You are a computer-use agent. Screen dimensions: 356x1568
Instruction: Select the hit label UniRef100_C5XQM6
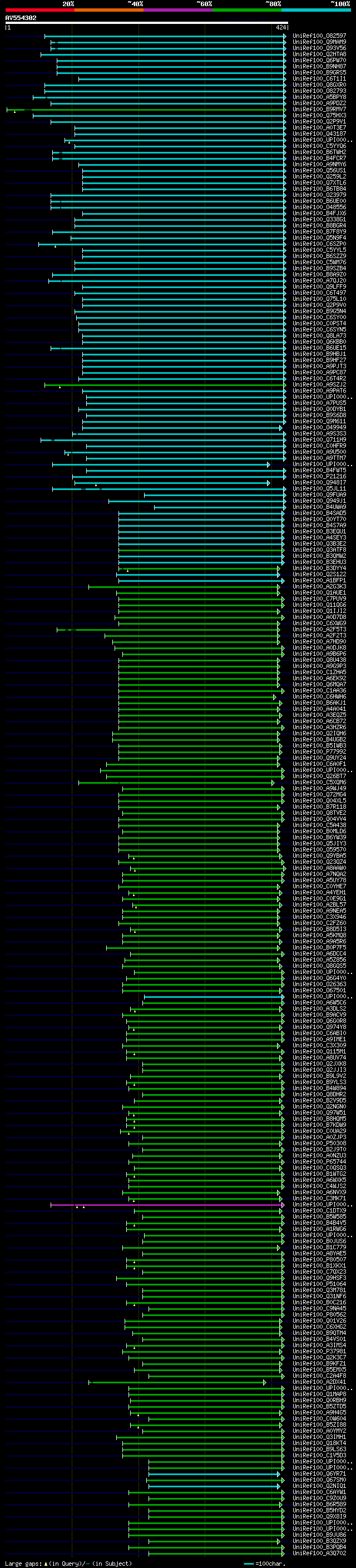pos(319,782)
